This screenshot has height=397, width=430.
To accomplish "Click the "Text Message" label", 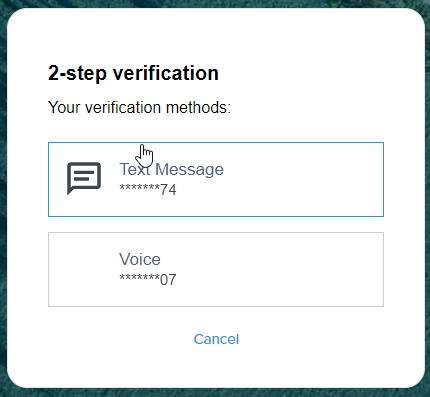I will [x=171, y=169].
